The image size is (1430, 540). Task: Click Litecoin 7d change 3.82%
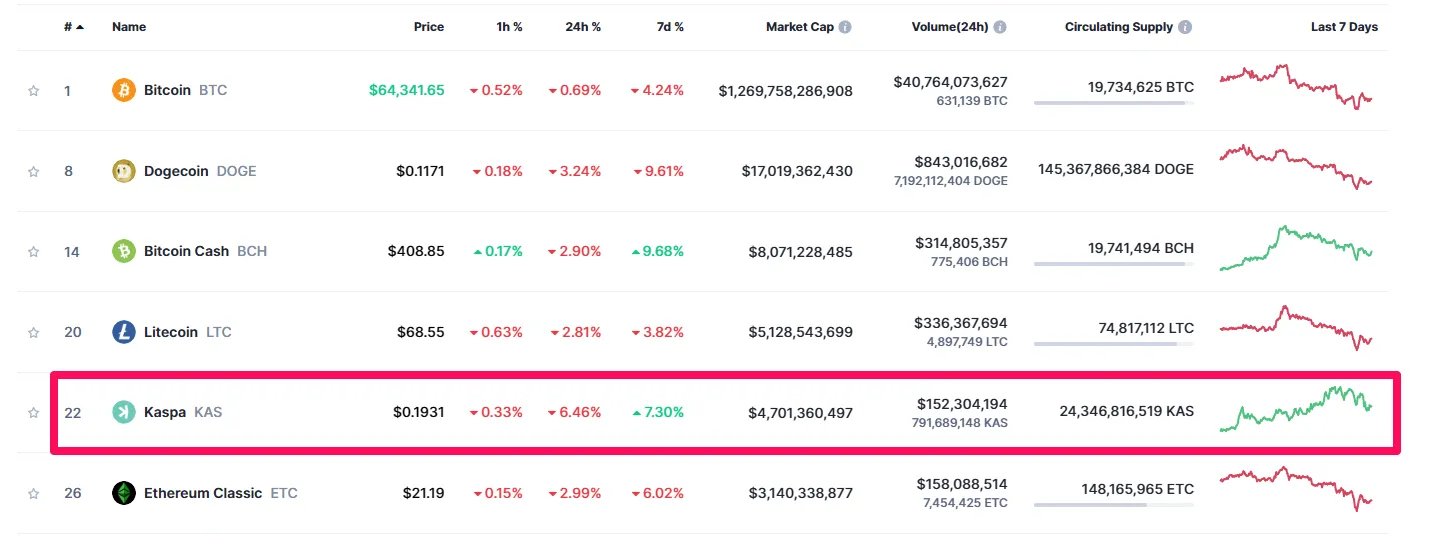[x=658, y=332]
